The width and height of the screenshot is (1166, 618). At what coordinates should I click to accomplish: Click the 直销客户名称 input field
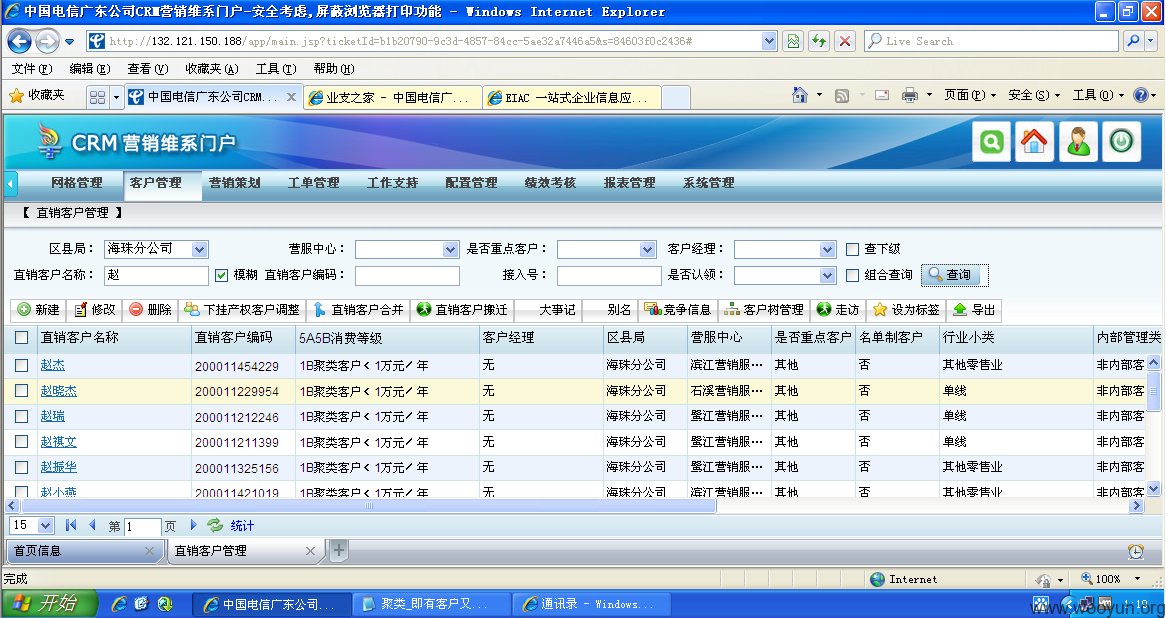156,275
